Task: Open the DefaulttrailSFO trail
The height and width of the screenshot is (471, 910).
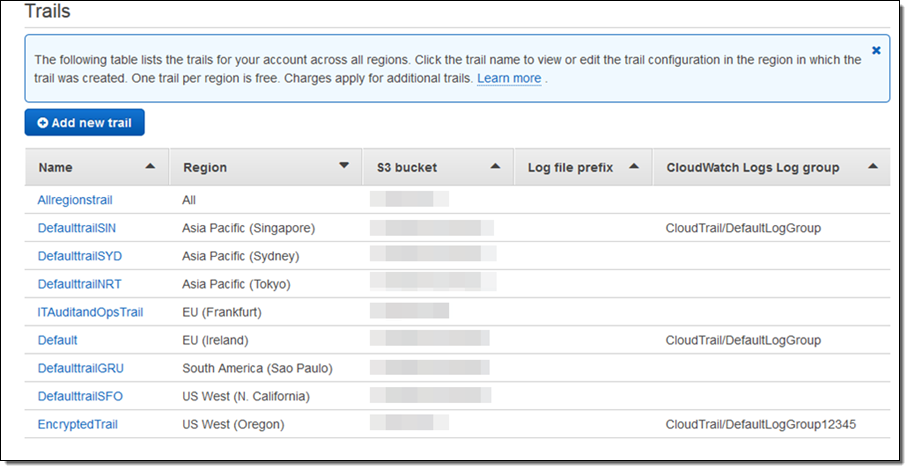Action: (78, 396)
